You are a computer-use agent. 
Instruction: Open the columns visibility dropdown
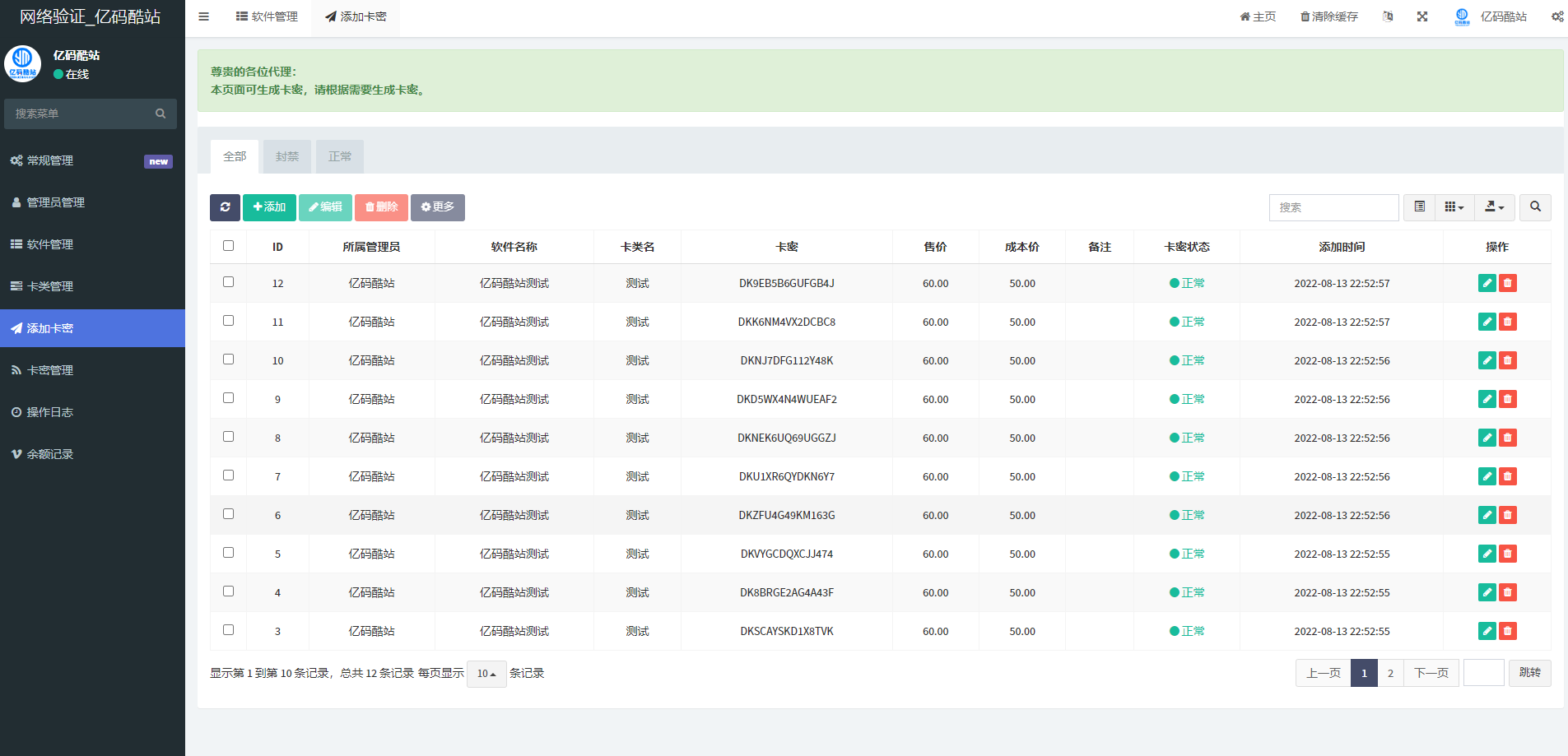coord(1454,207)
